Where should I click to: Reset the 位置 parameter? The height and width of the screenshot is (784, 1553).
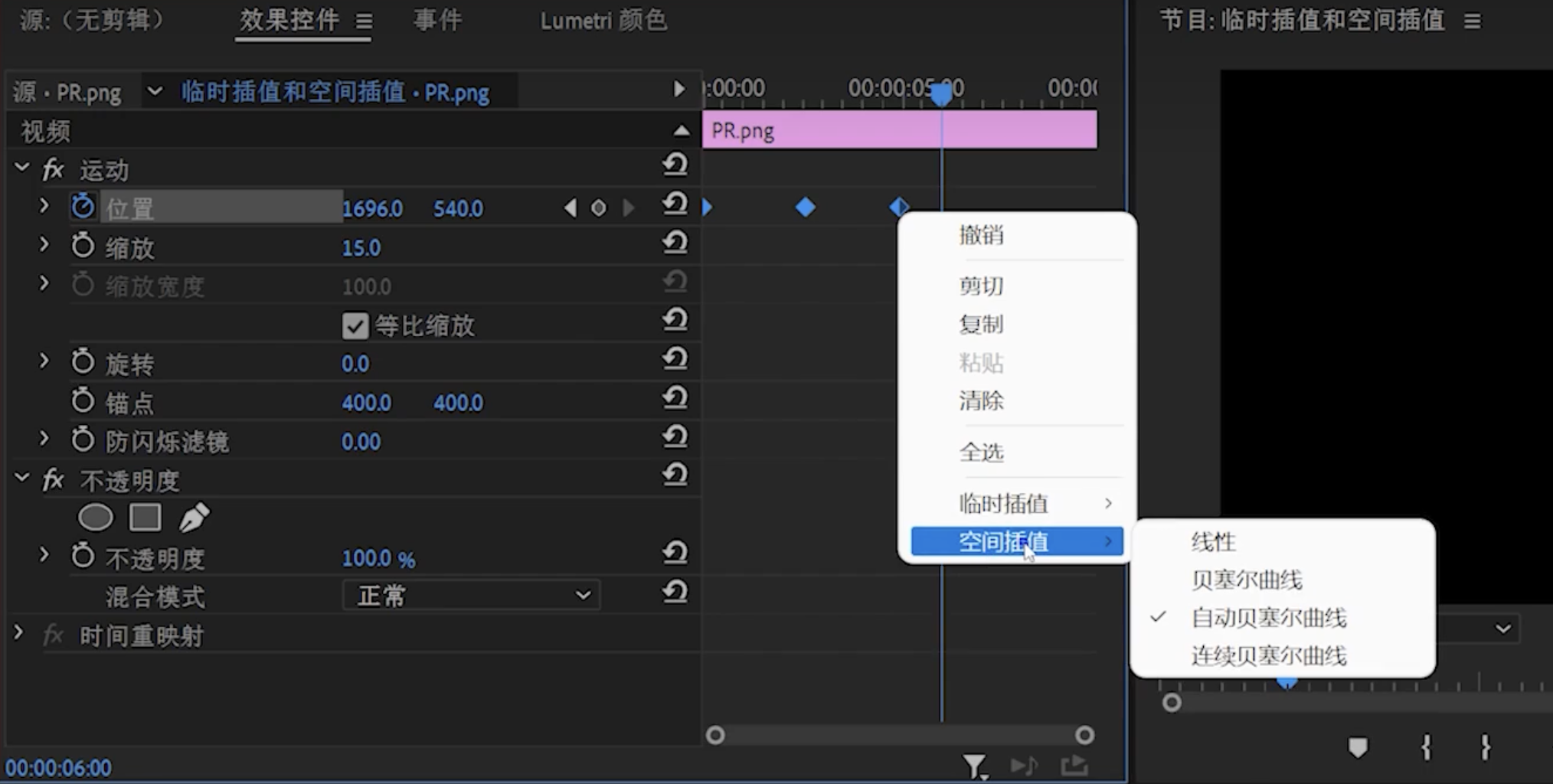[675, 204]
